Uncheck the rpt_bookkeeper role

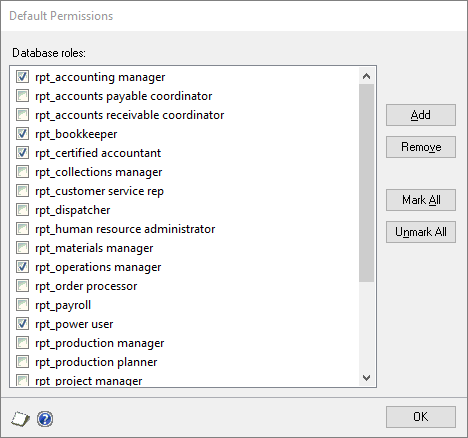pyautogui.click(x=22, y=134)
